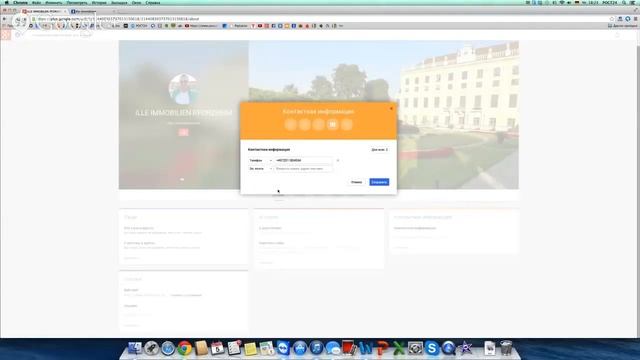Click the blue Save button in the dialog
Image resolution: width=640 pixels, height=360 pixels.
(x=379, y=182)
